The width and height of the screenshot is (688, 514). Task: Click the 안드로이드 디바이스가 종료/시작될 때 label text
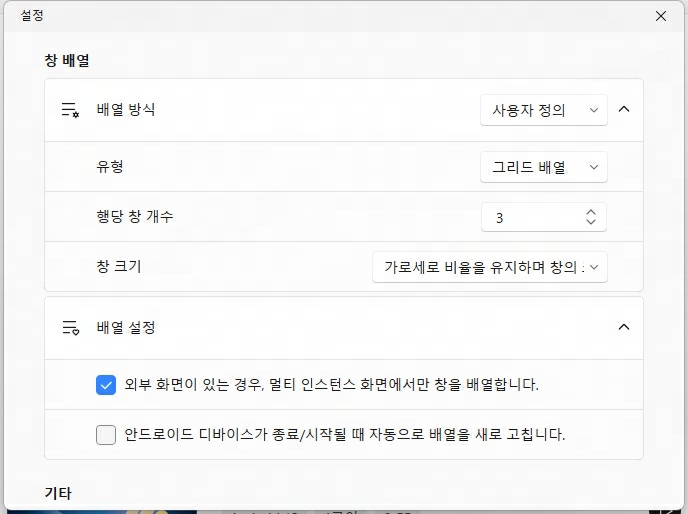pos(344,435)
